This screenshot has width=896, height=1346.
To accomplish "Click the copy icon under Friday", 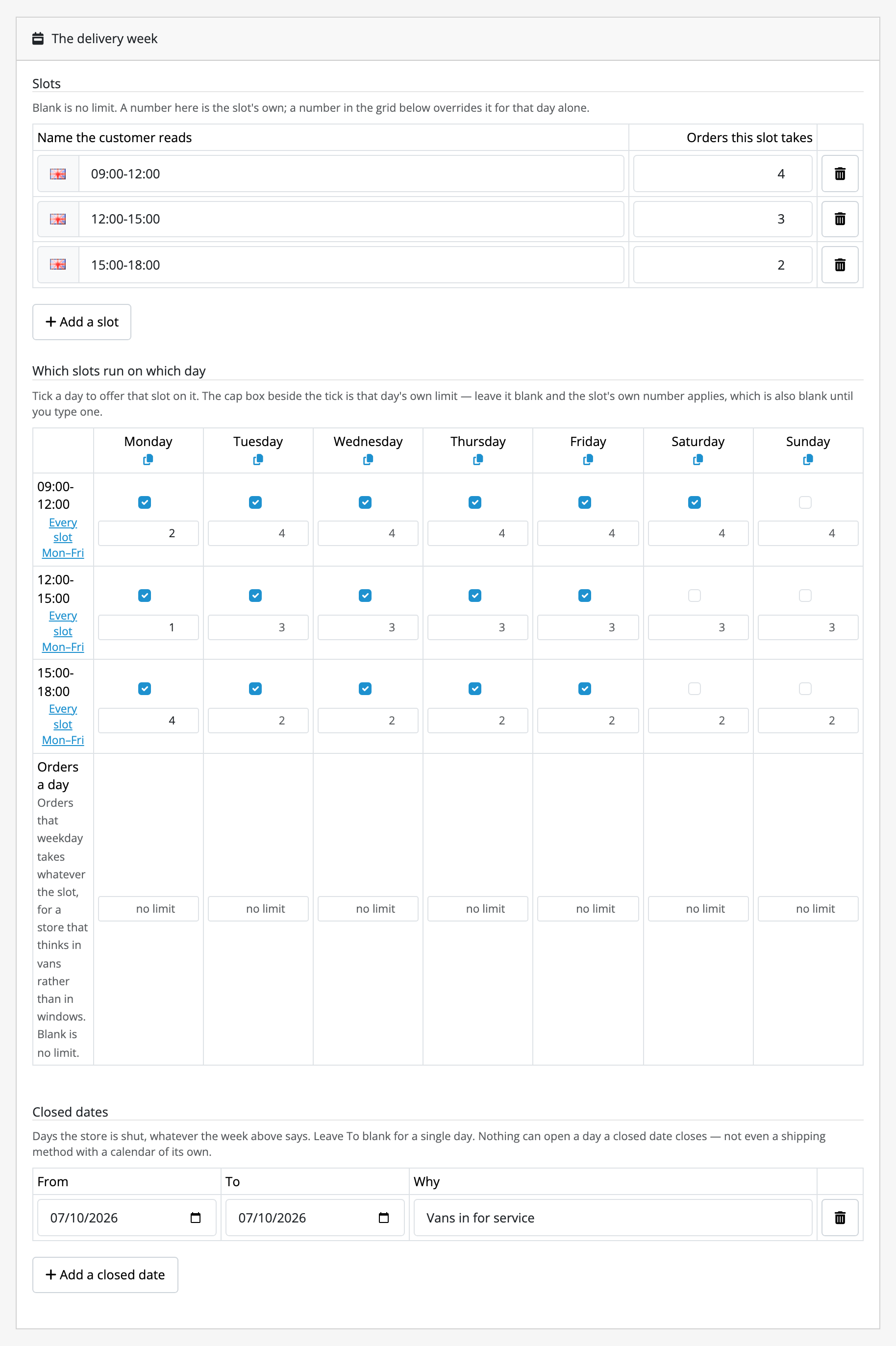I will (x=587, y=459).
